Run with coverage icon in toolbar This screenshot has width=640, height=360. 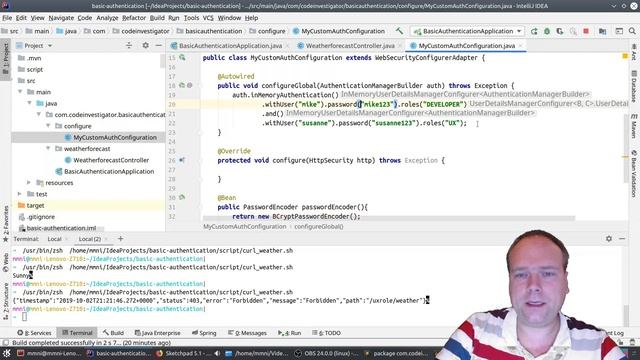pos(560,31)
